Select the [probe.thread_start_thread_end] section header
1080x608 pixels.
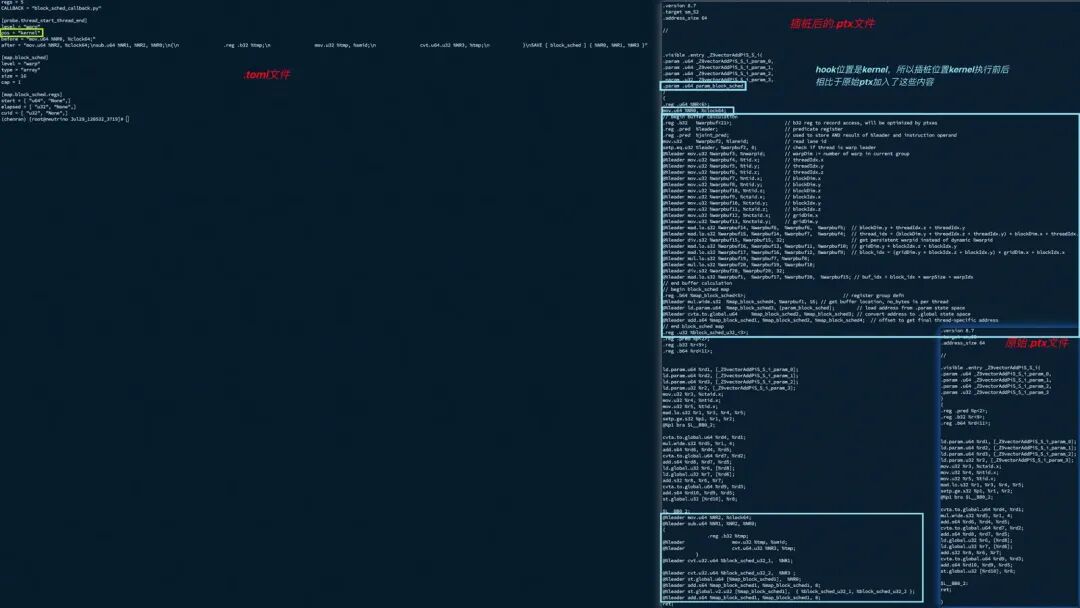(44, 21)
